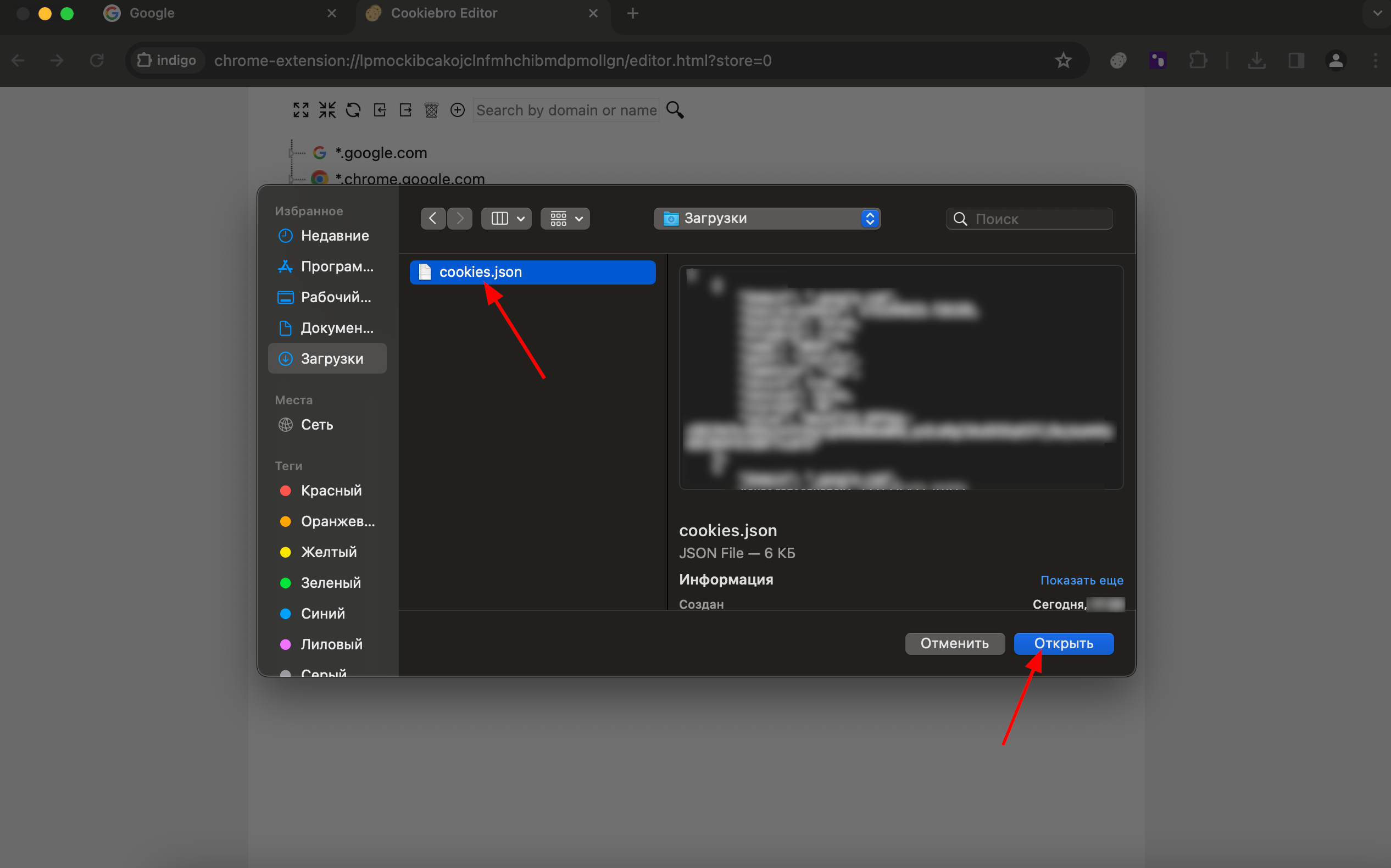
Task: Click the side panel icon in Chrome
Action: pos(1297,60)
